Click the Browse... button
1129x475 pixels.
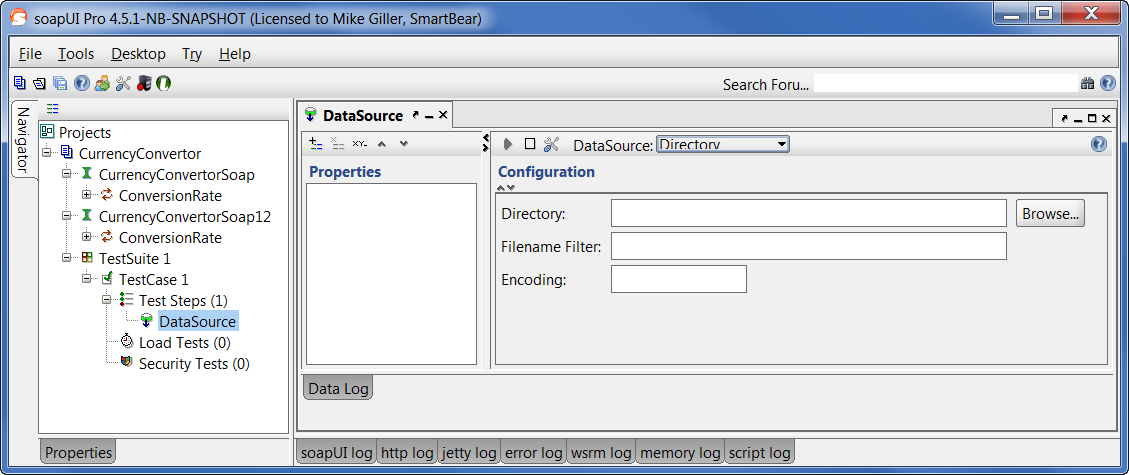[x=1051, y=214]
